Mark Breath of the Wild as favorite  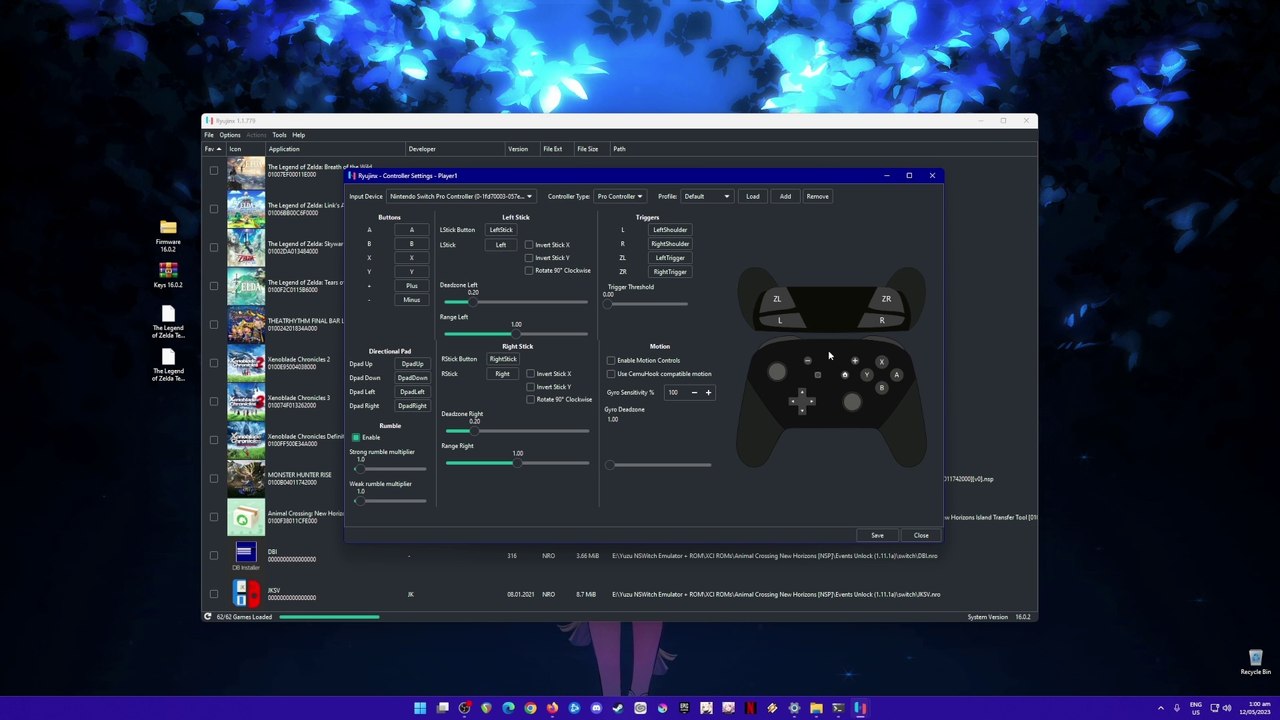tap(214, 171)
